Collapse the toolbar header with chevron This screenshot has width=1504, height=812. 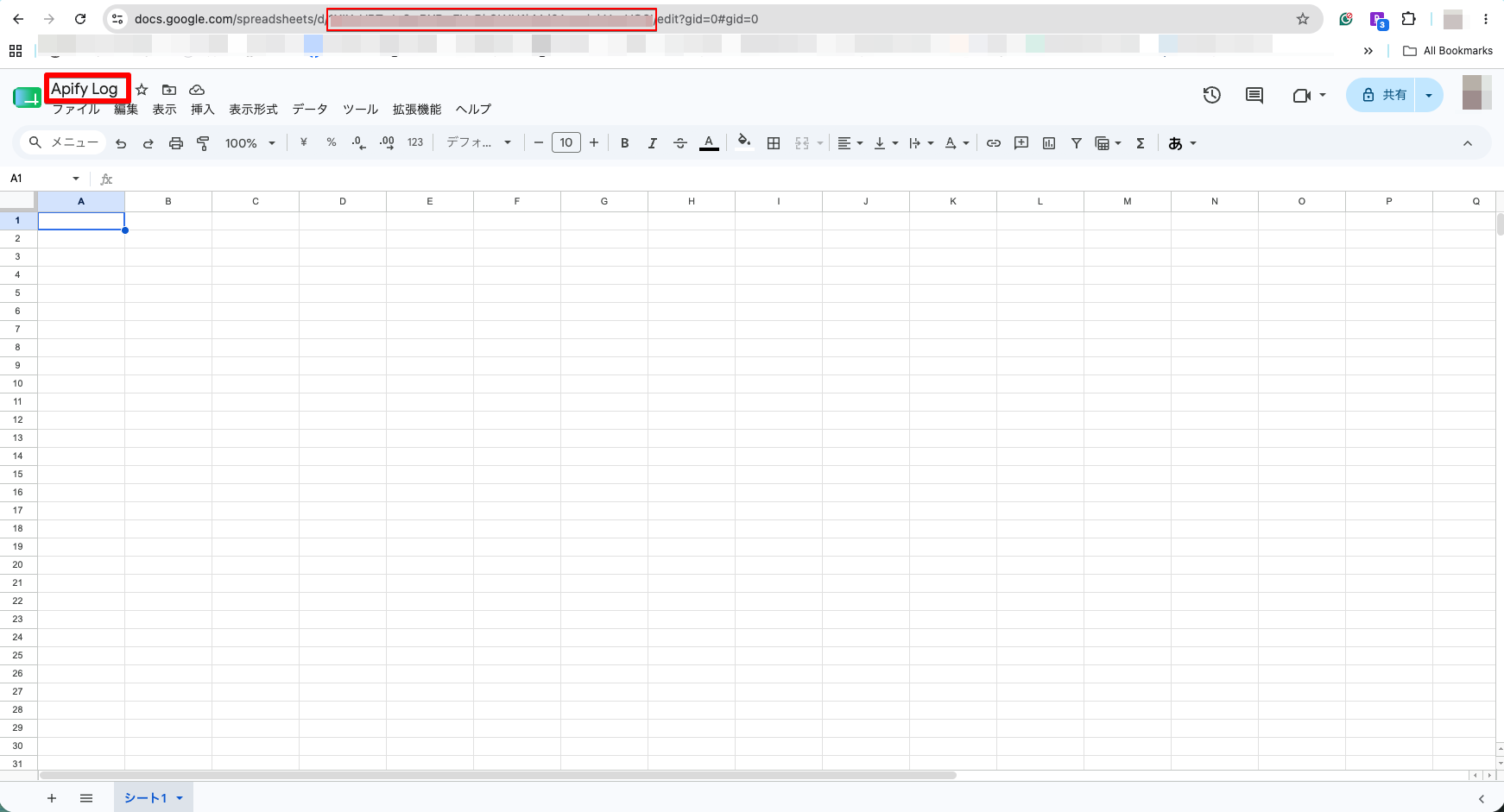point(1468,143)
